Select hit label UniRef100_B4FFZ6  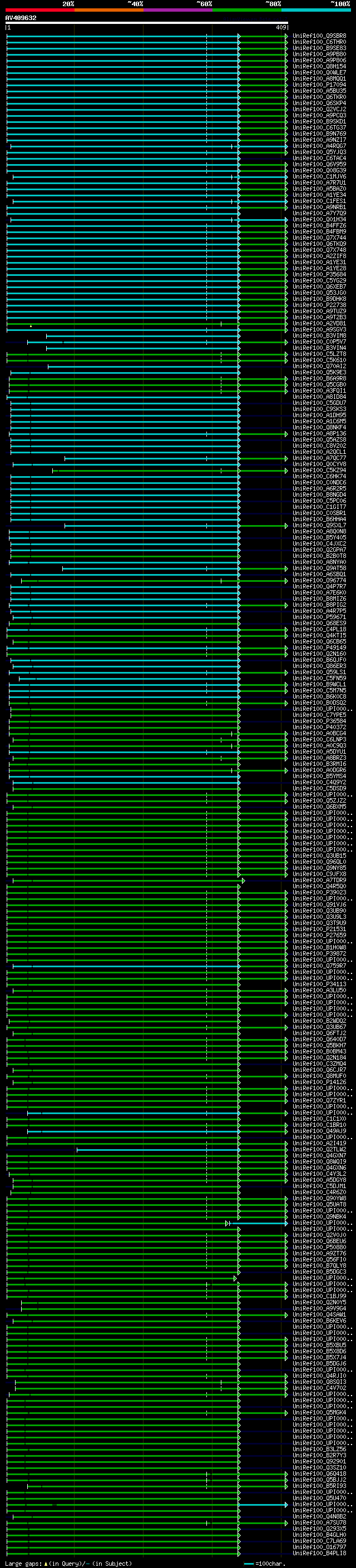[319, 226]
